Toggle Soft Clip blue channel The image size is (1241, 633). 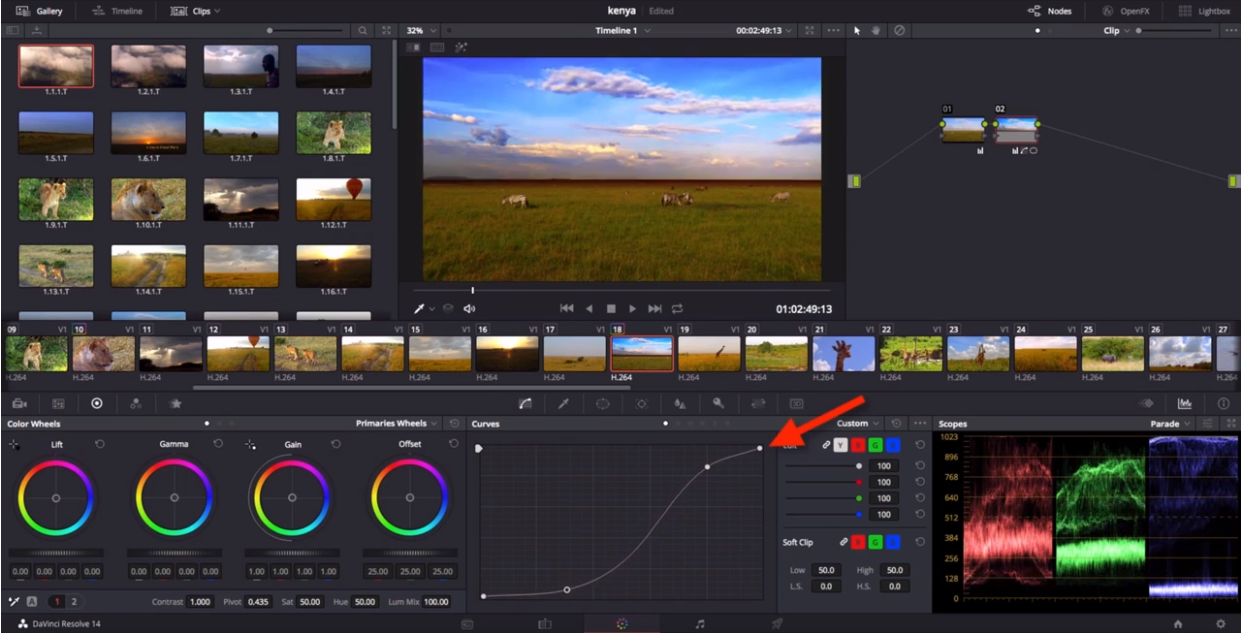click(x=892, y=542)
